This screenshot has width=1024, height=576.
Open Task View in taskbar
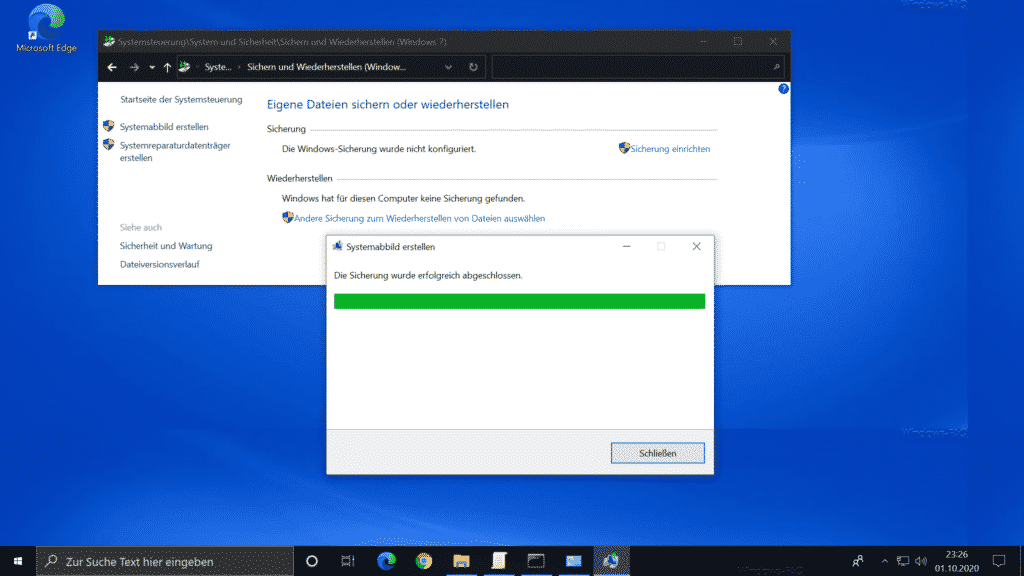coord(347,562)
